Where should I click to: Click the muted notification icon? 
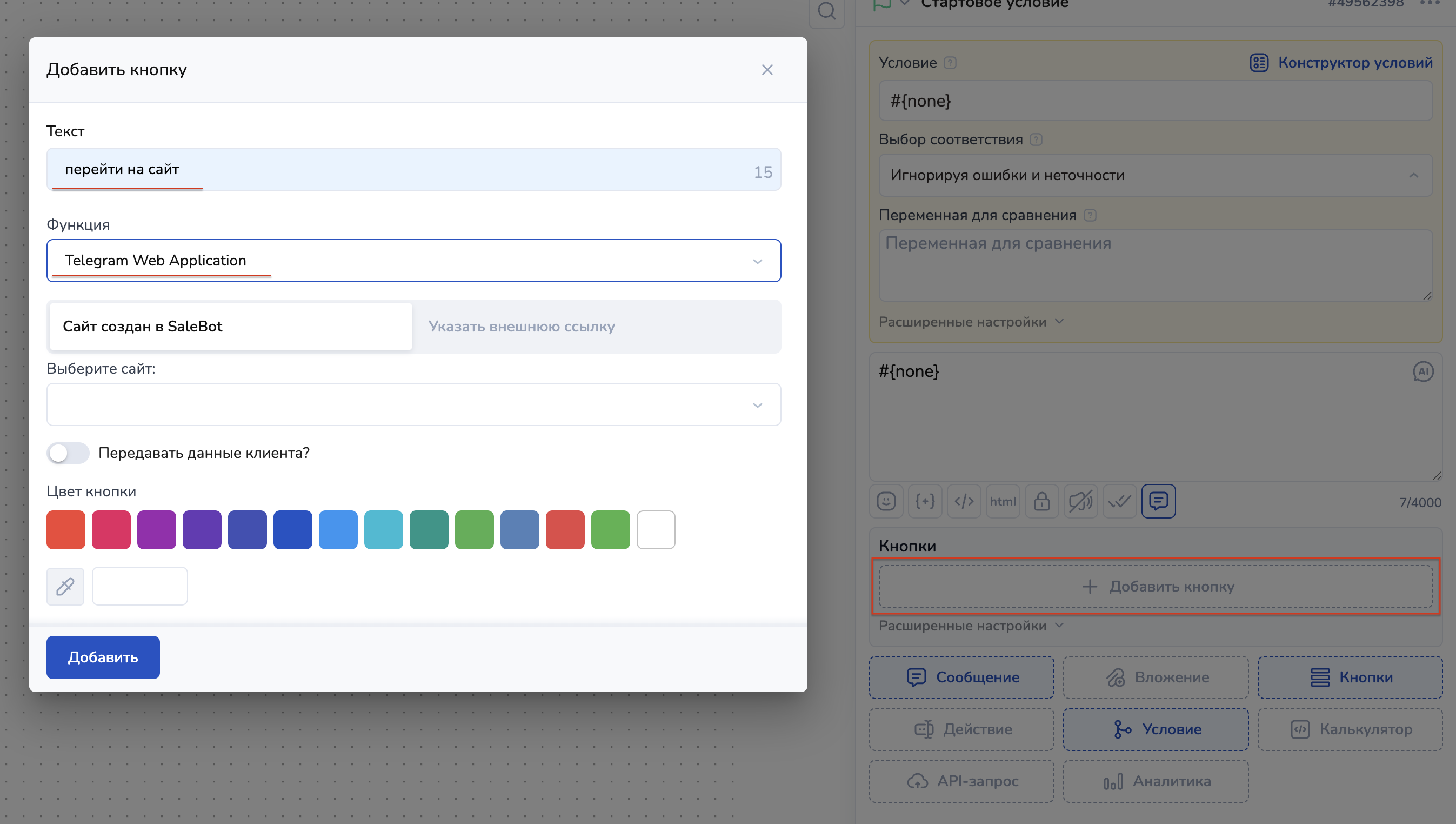[1080, 501]
